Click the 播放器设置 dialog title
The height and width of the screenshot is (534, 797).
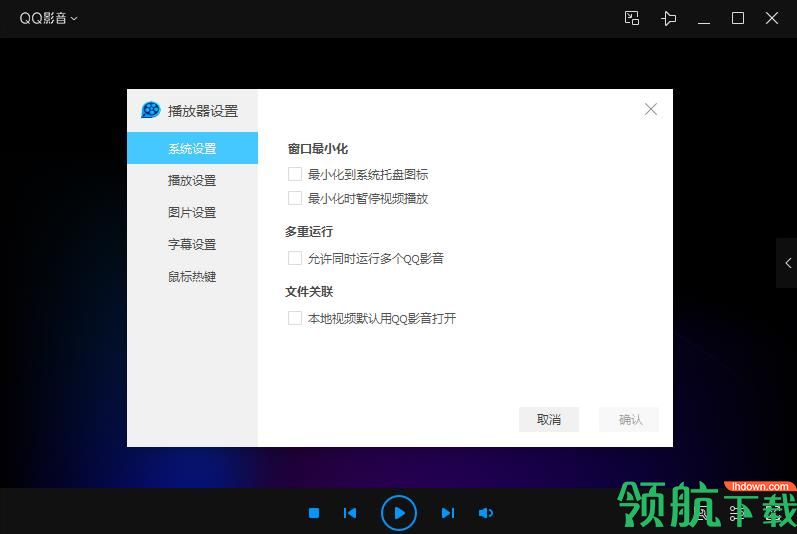(203, 111)
